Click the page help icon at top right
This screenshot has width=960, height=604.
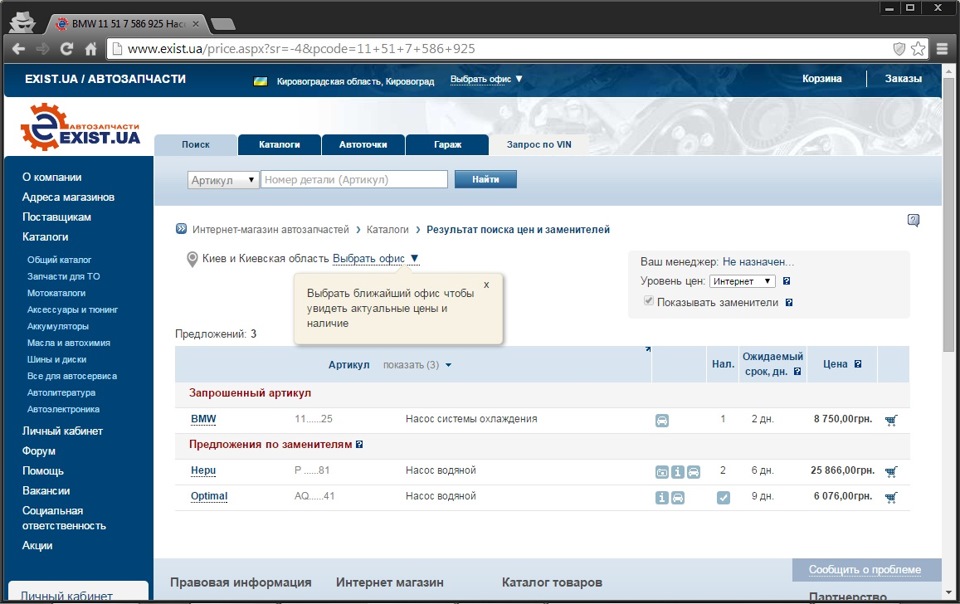click(913, 220)
